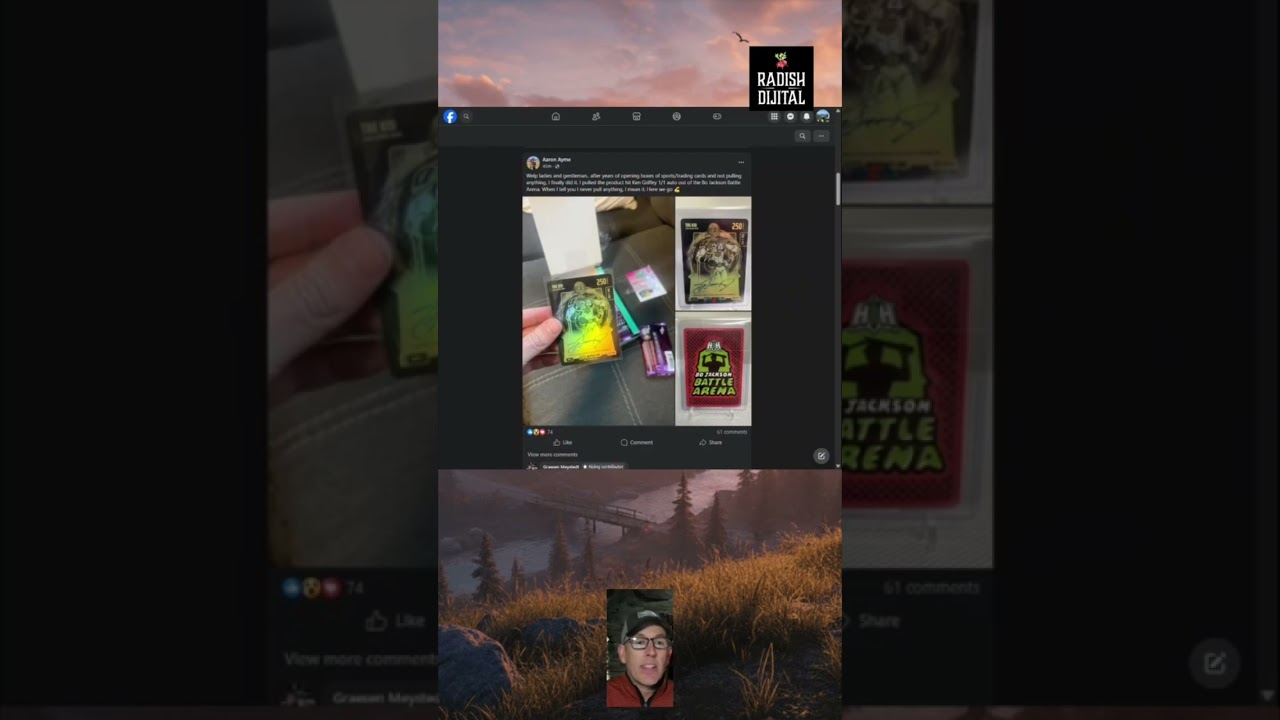Open the Messenger icon
This screenshot has height=720, width=1280.
click(790, 117)
